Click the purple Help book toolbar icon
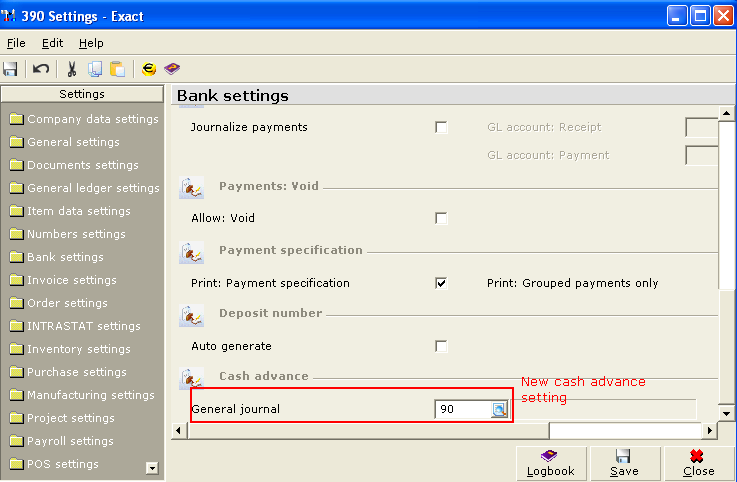Image resolution: width=737 pixels, height=482 pixels. coord(172,69)
